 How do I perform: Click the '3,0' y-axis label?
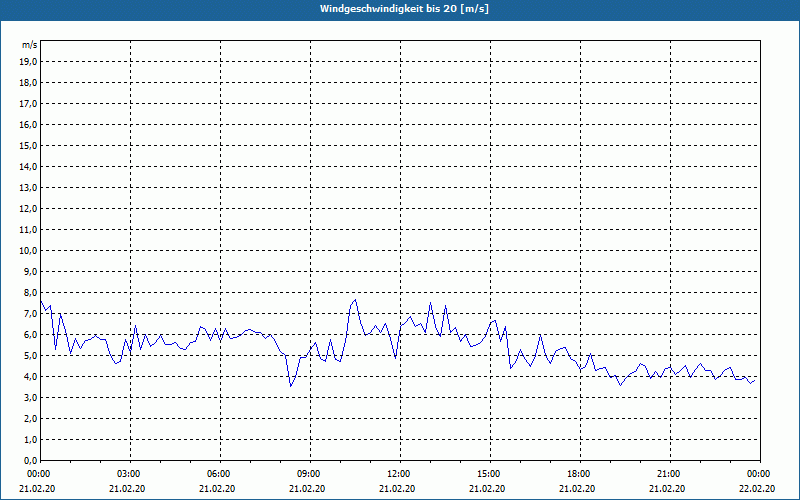pyautogui.click(x=31, y=397)
